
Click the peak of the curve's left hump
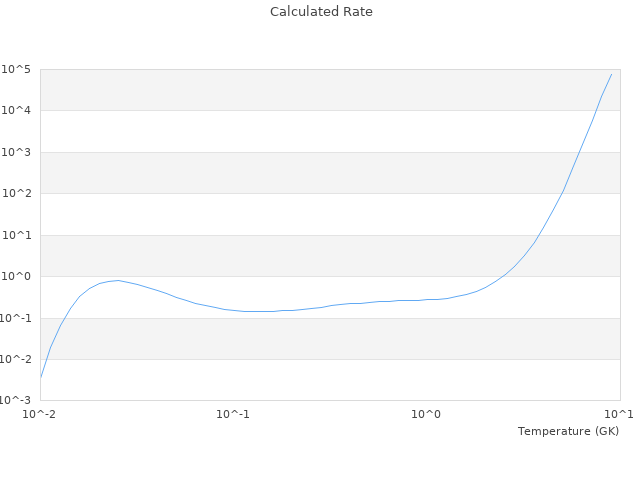tap(118, 280)
